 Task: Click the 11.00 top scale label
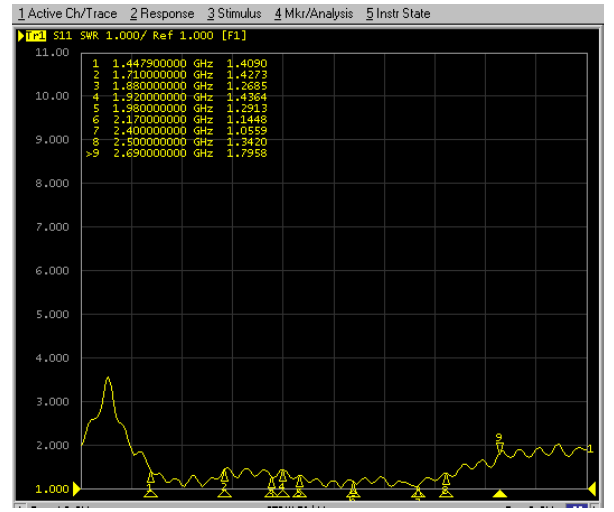[52, 52]
